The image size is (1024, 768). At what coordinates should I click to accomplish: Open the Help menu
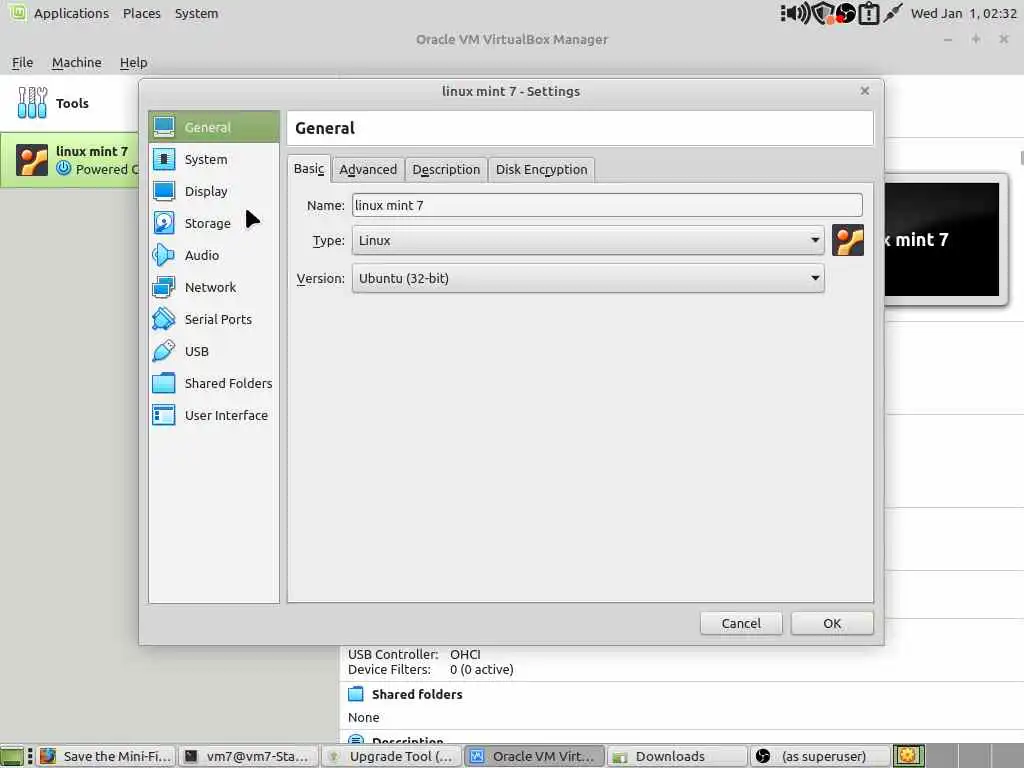tap(133, 63)
